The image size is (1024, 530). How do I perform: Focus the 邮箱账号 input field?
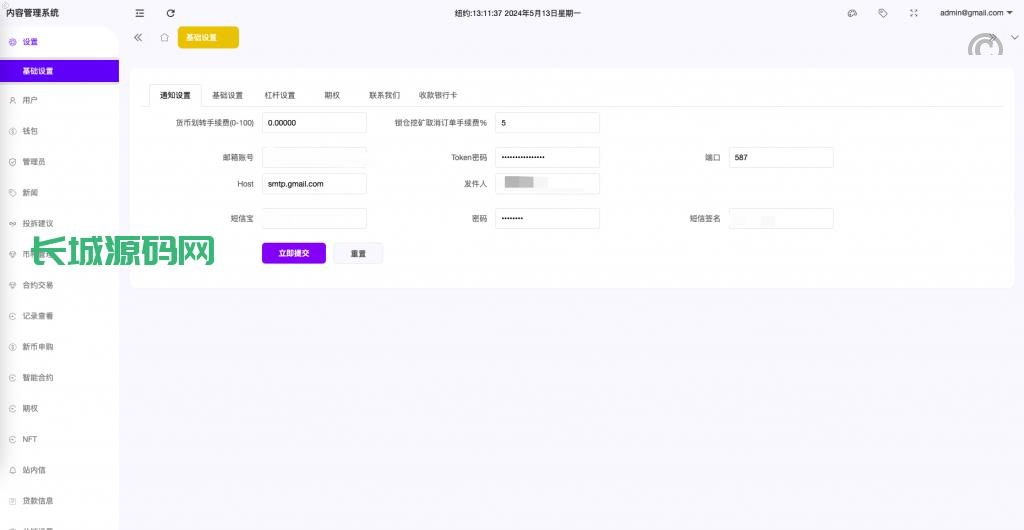coord(314,157)
